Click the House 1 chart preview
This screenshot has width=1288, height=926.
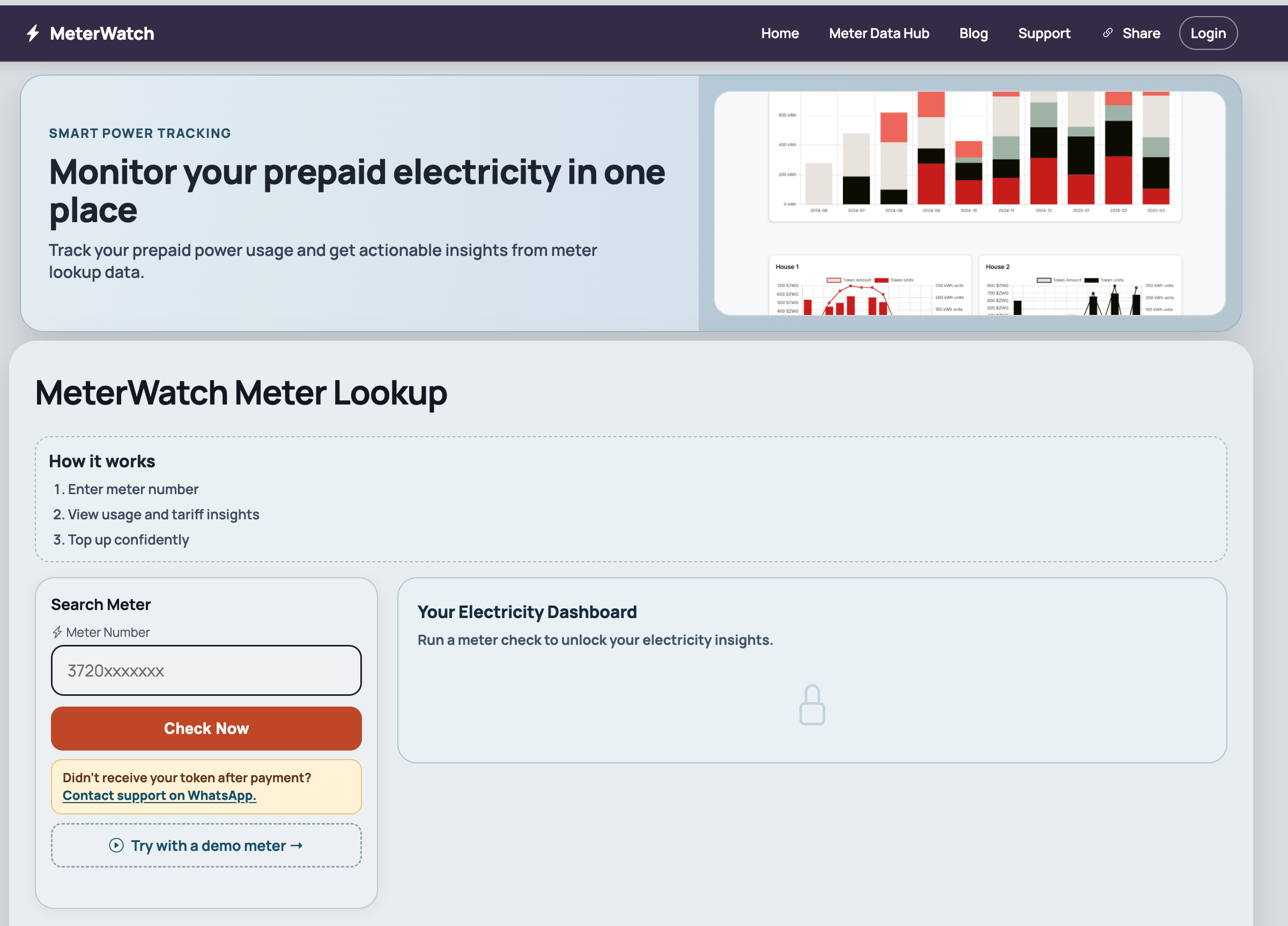[869, 285]
